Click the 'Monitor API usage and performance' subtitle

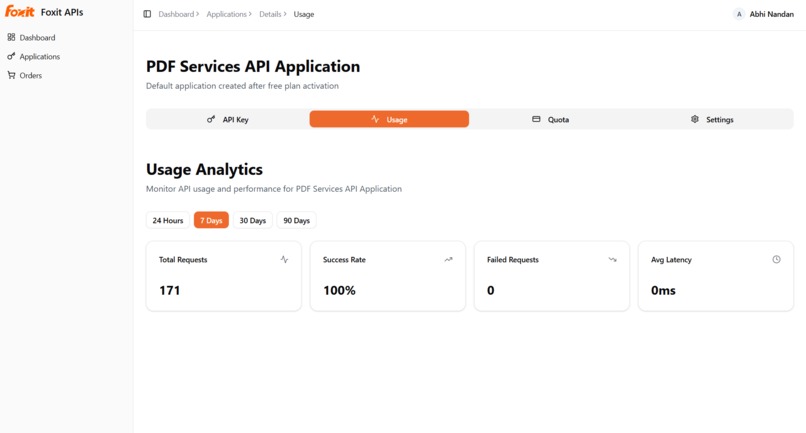click(x=274, y=189)
